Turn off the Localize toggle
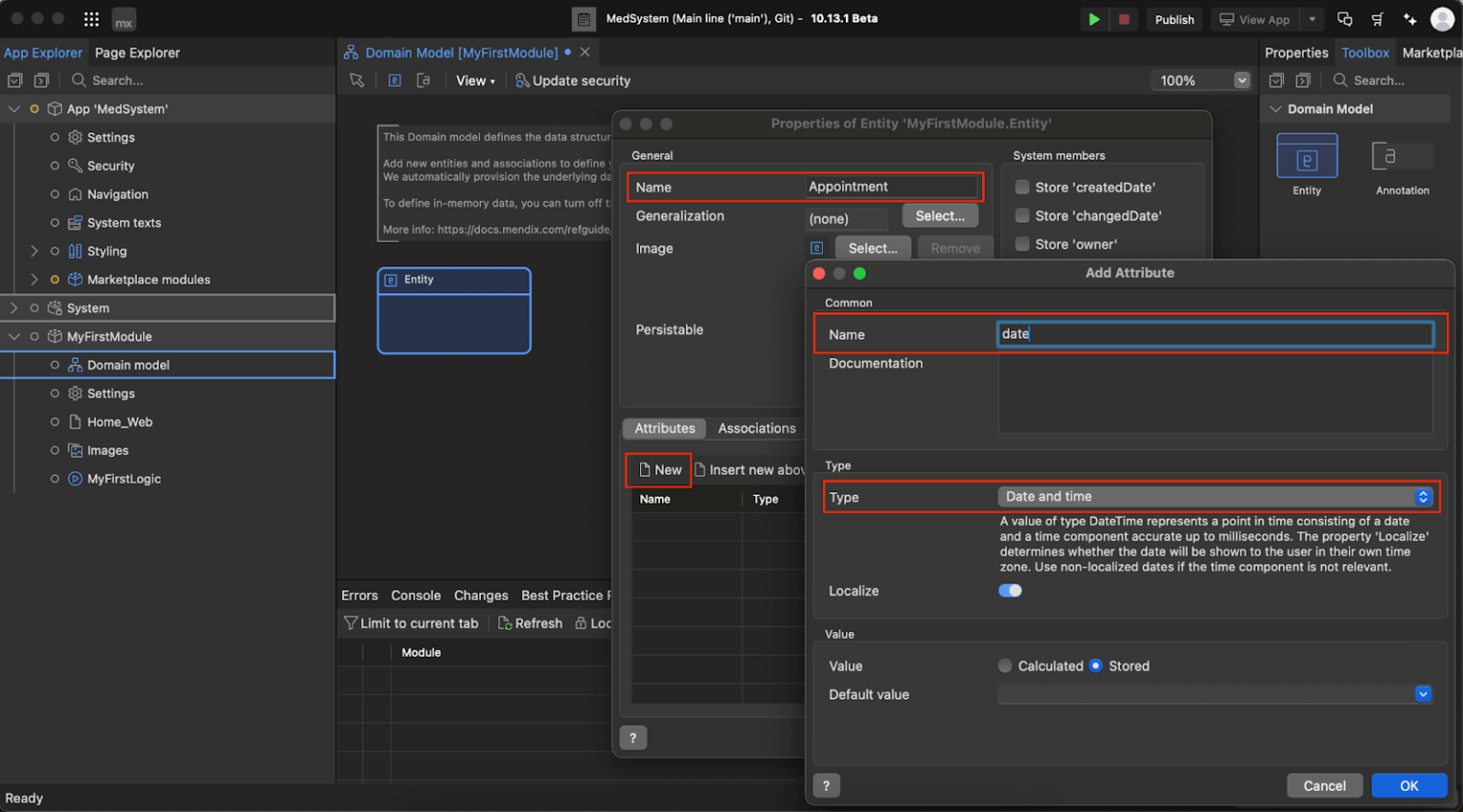The image size is (1463, 812). 1010,590
